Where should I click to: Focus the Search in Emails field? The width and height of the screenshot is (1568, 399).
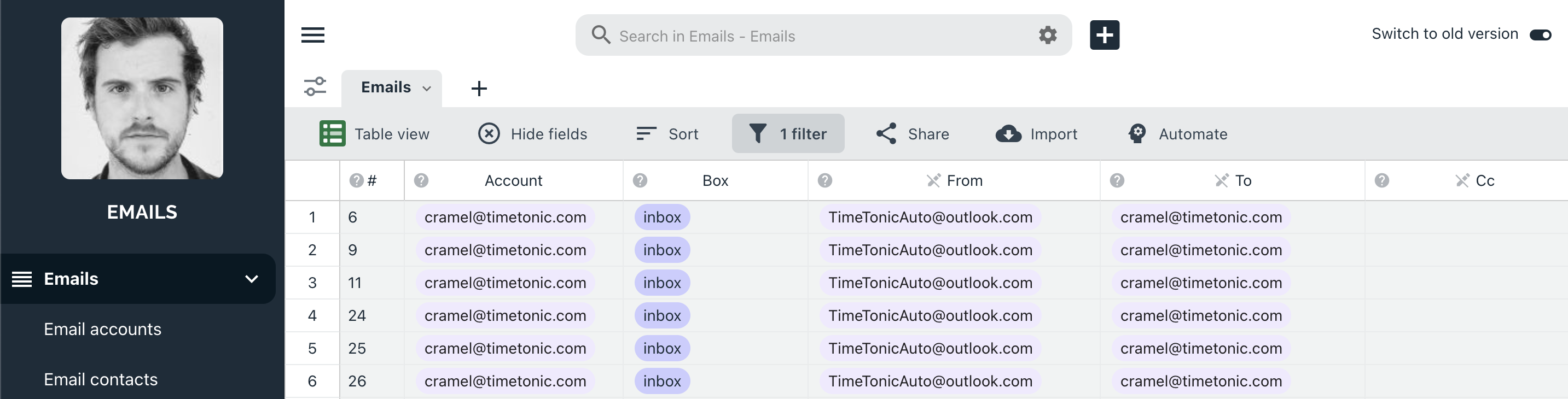822,36
